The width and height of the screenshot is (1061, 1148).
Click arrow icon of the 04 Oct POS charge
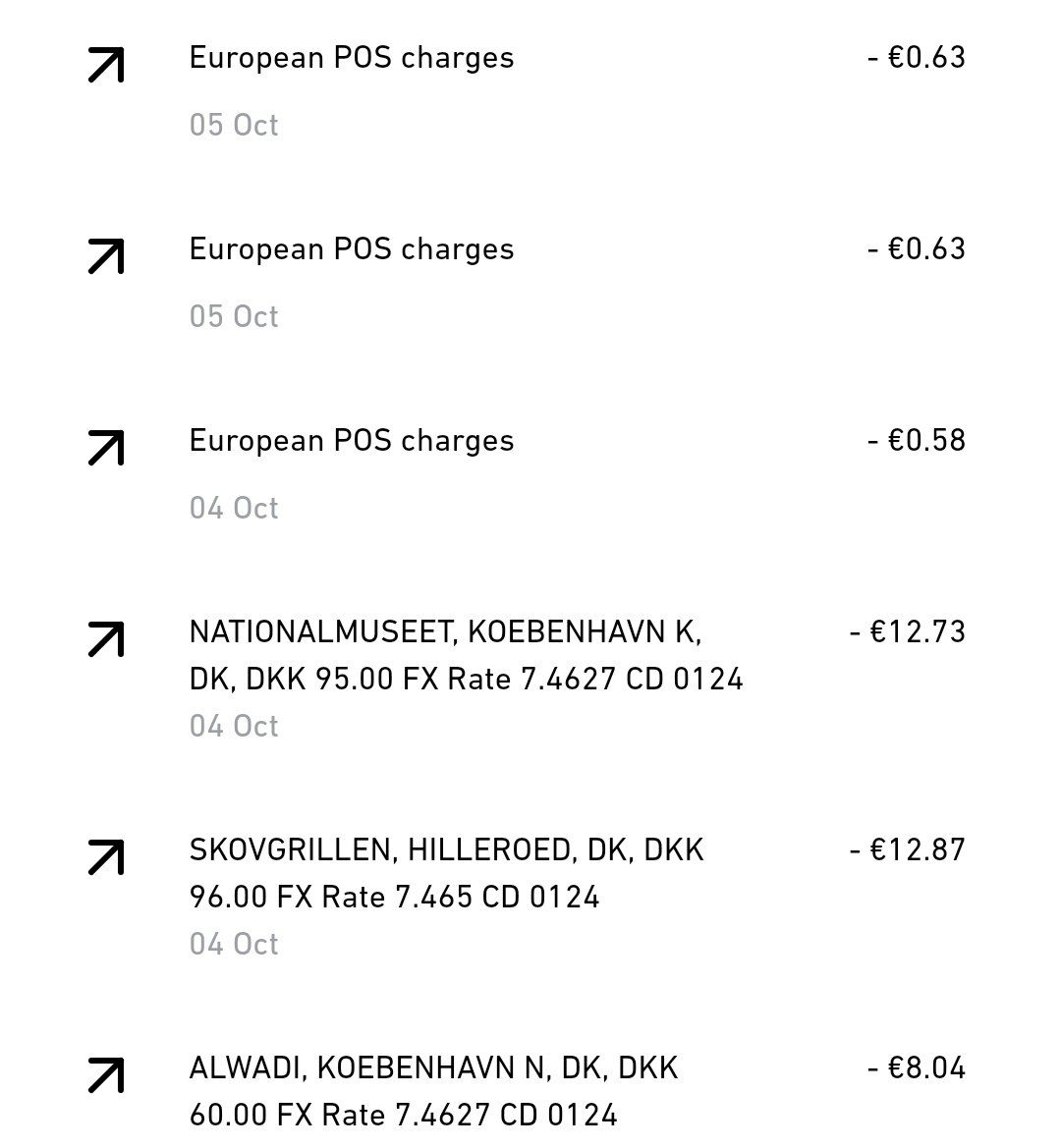coord(106,448)
